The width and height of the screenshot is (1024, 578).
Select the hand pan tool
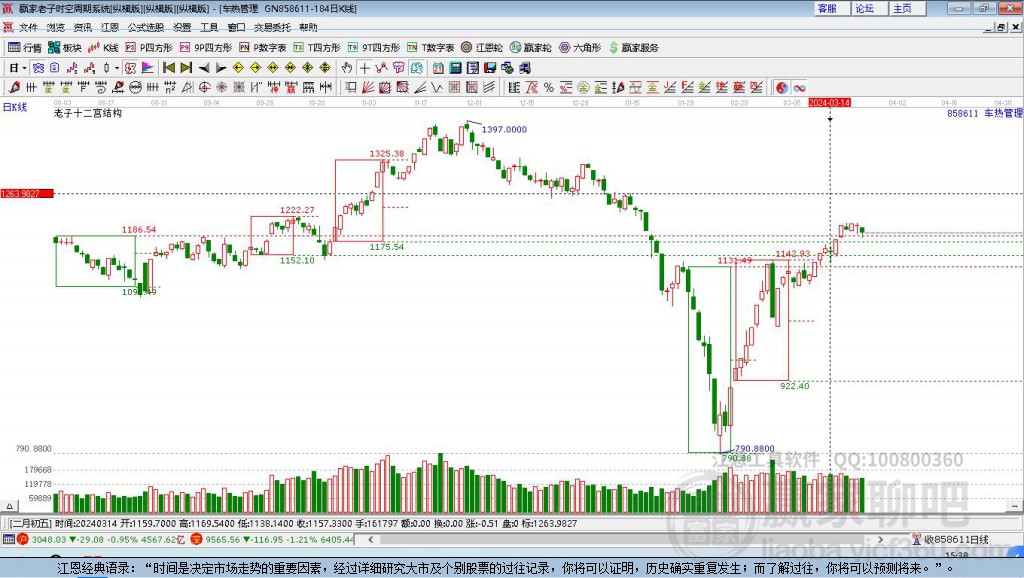pyautogui.click(x=347, y=68)
